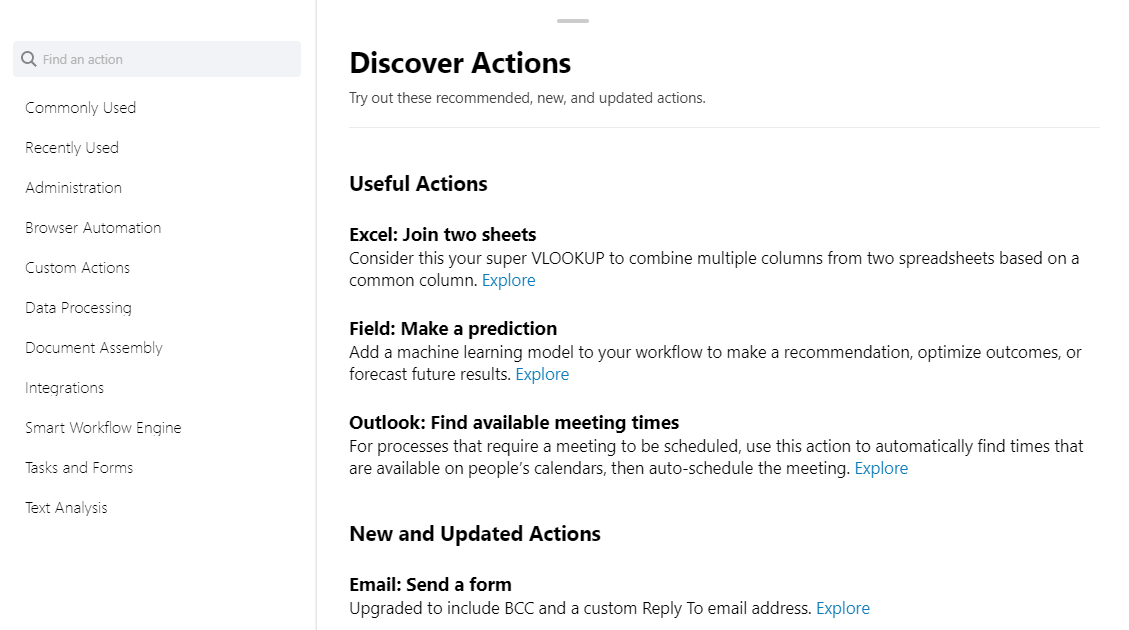The image size is (1129, 630).
Task: Grab the drag handle above Discover Actions
Action: [x=573, y=21]
